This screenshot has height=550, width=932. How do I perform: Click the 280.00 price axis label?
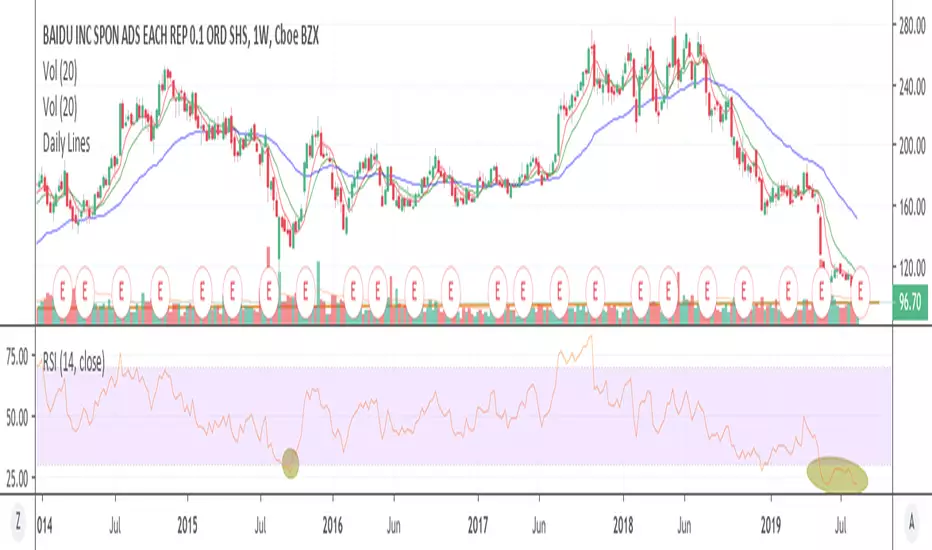click(912, 26)
